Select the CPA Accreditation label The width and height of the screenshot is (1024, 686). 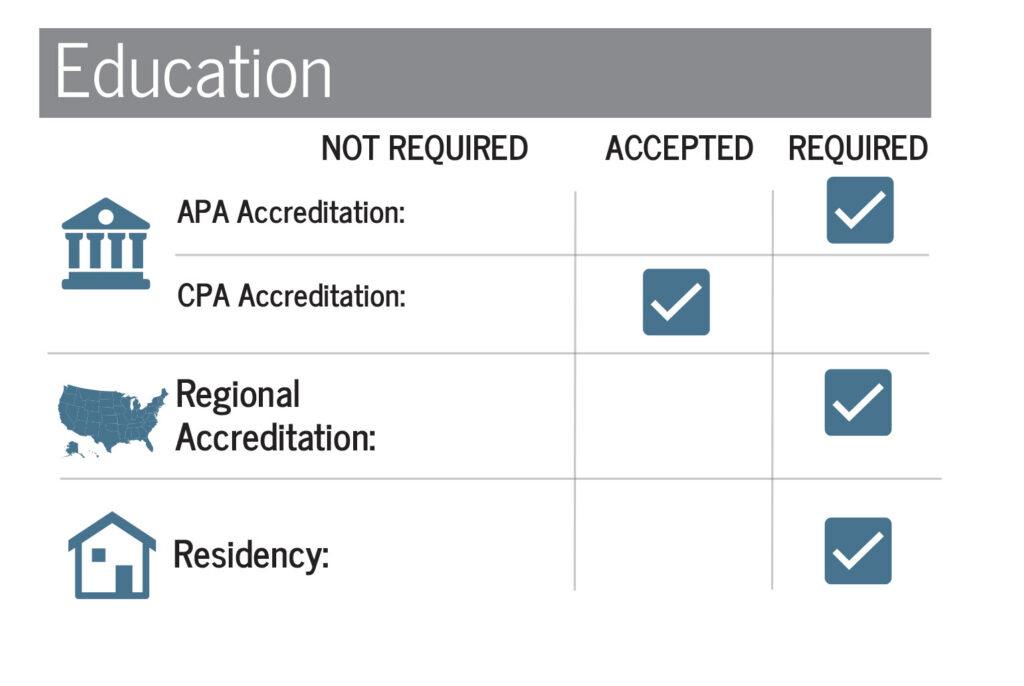pyautogui.click(x=291, y=296)
